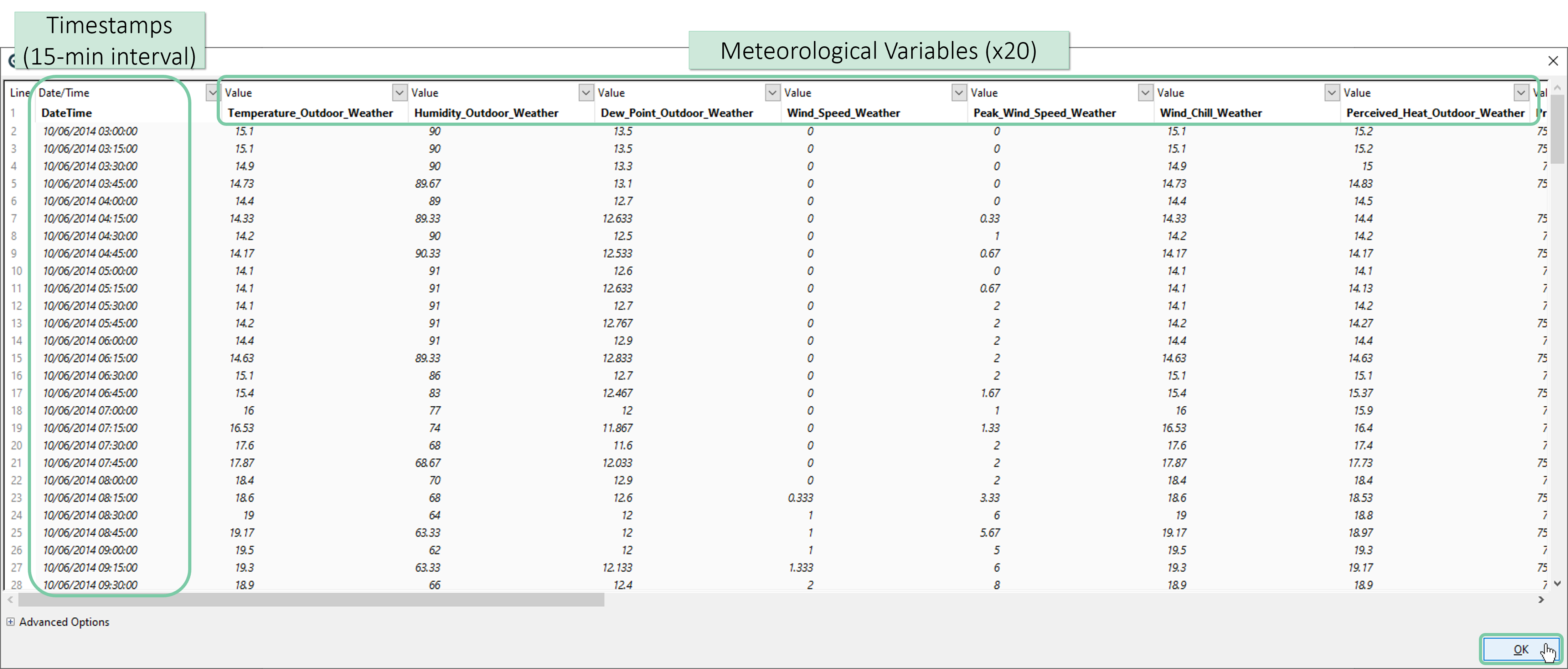The image size is (1568, 669).
Task: Open the Date/Time column type dropdown
Action: (212, 93)
